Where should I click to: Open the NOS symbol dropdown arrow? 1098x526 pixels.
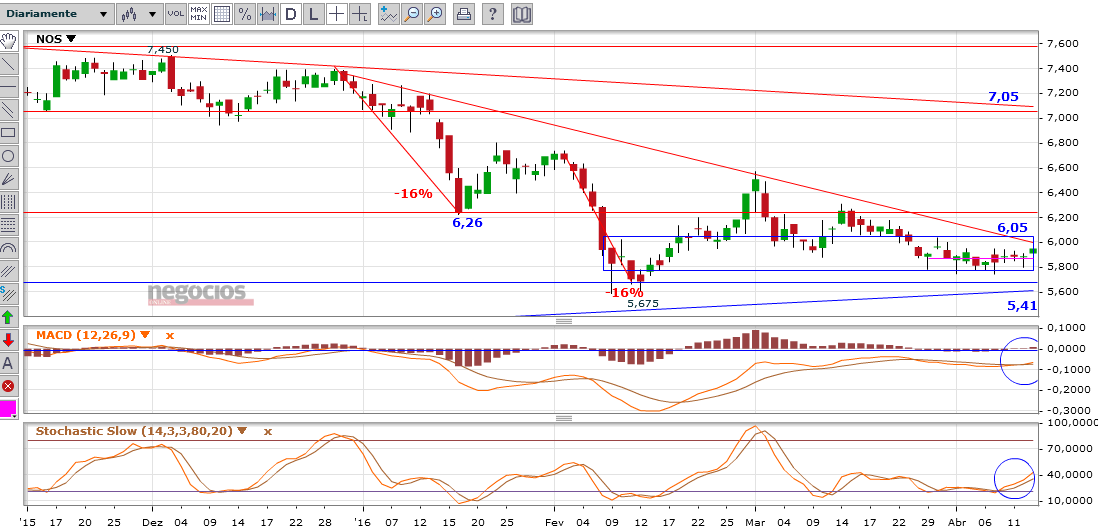click(x=71, y=40)
